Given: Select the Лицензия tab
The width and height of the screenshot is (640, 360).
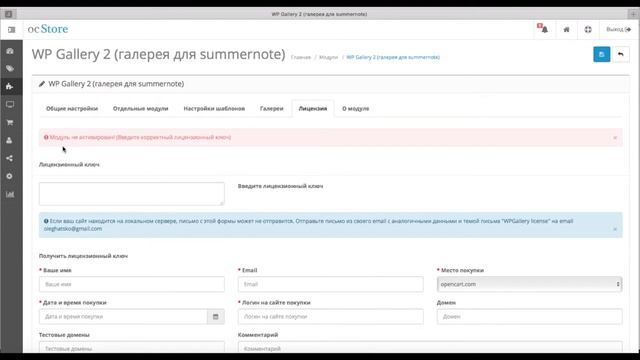Looking at the screenshot, I should click(313, 109).
